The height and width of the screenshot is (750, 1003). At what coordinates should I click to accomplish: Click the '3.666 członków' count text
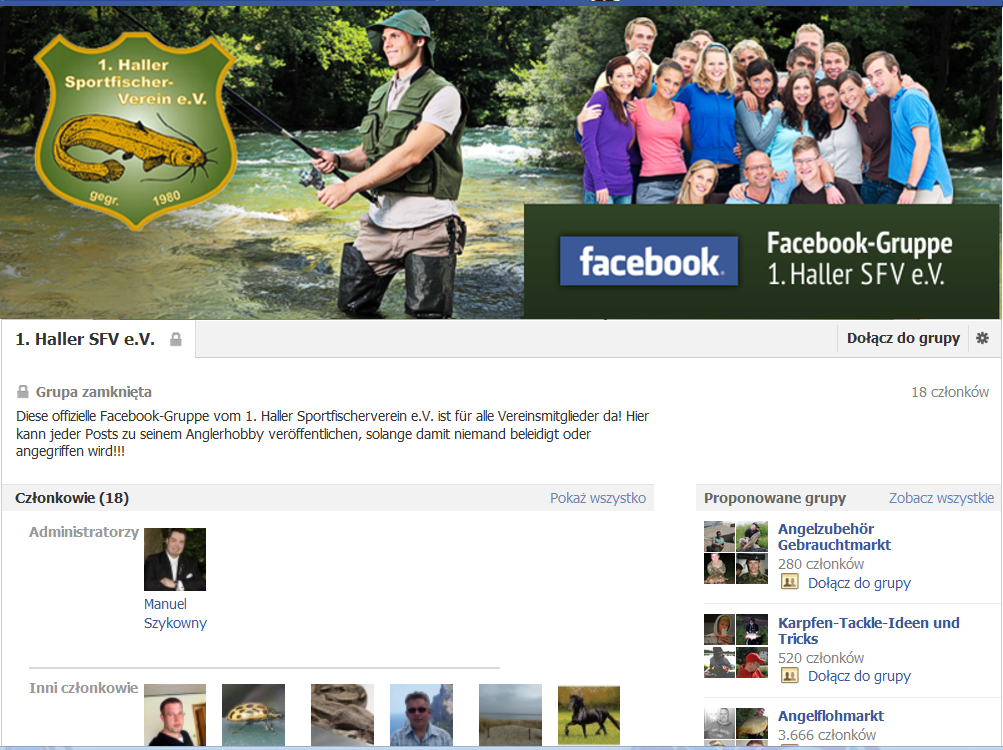tap(827, 735)
